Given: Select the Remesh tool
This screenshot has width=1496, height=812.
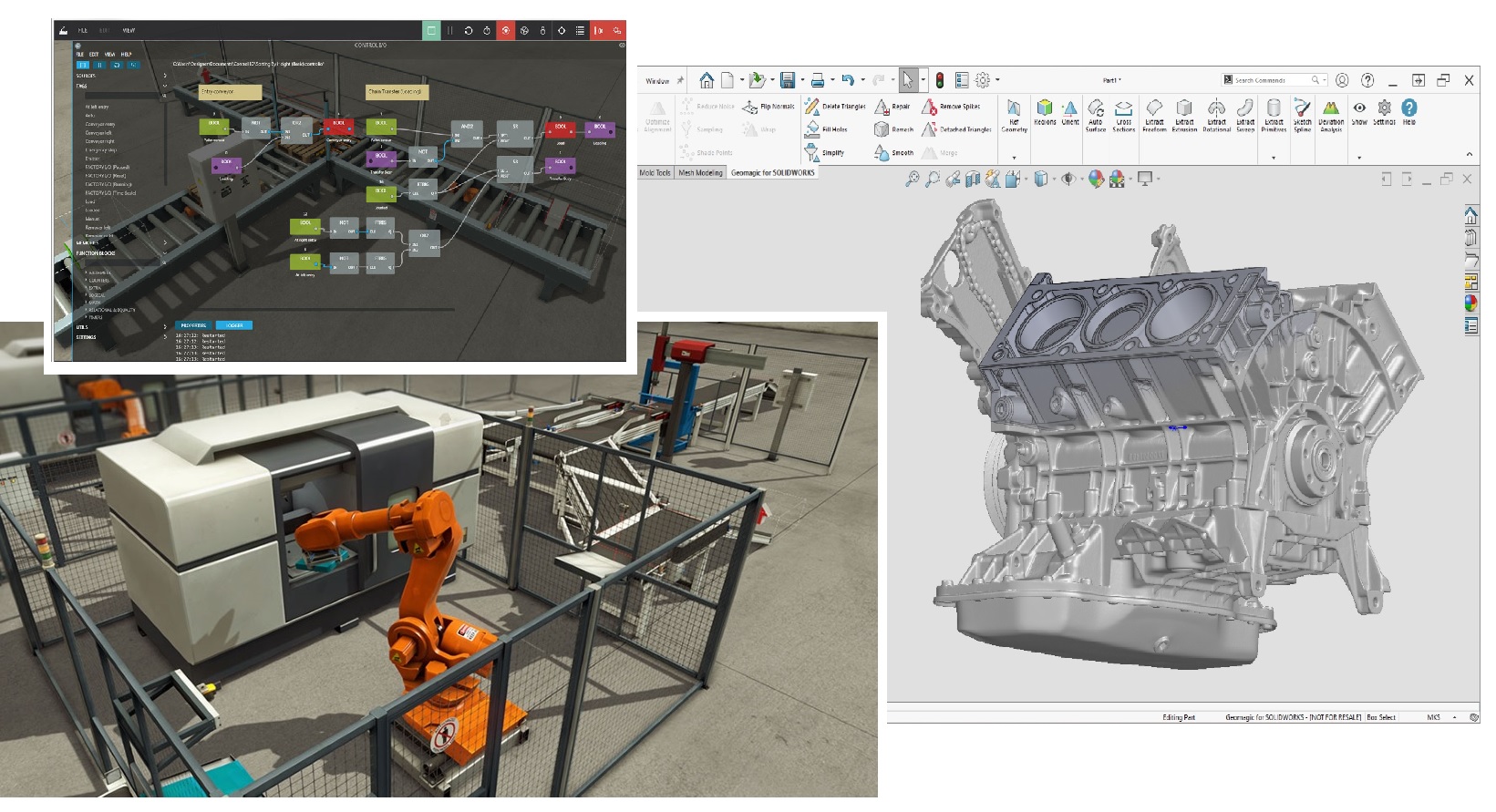Looking at the screenshot, I should point(882,129).
